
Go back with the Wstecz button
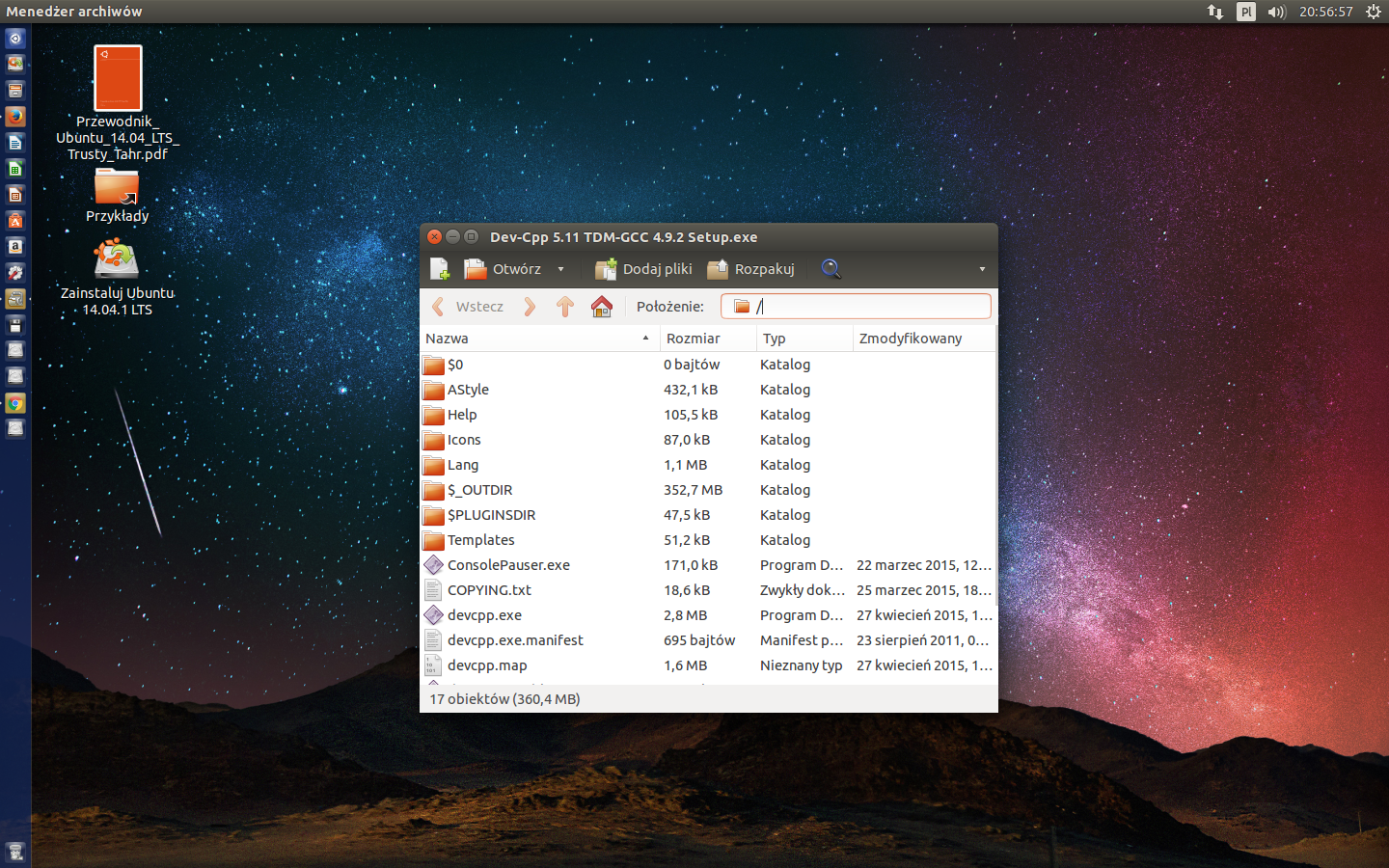pyautogui.click(x=467, y=307)
